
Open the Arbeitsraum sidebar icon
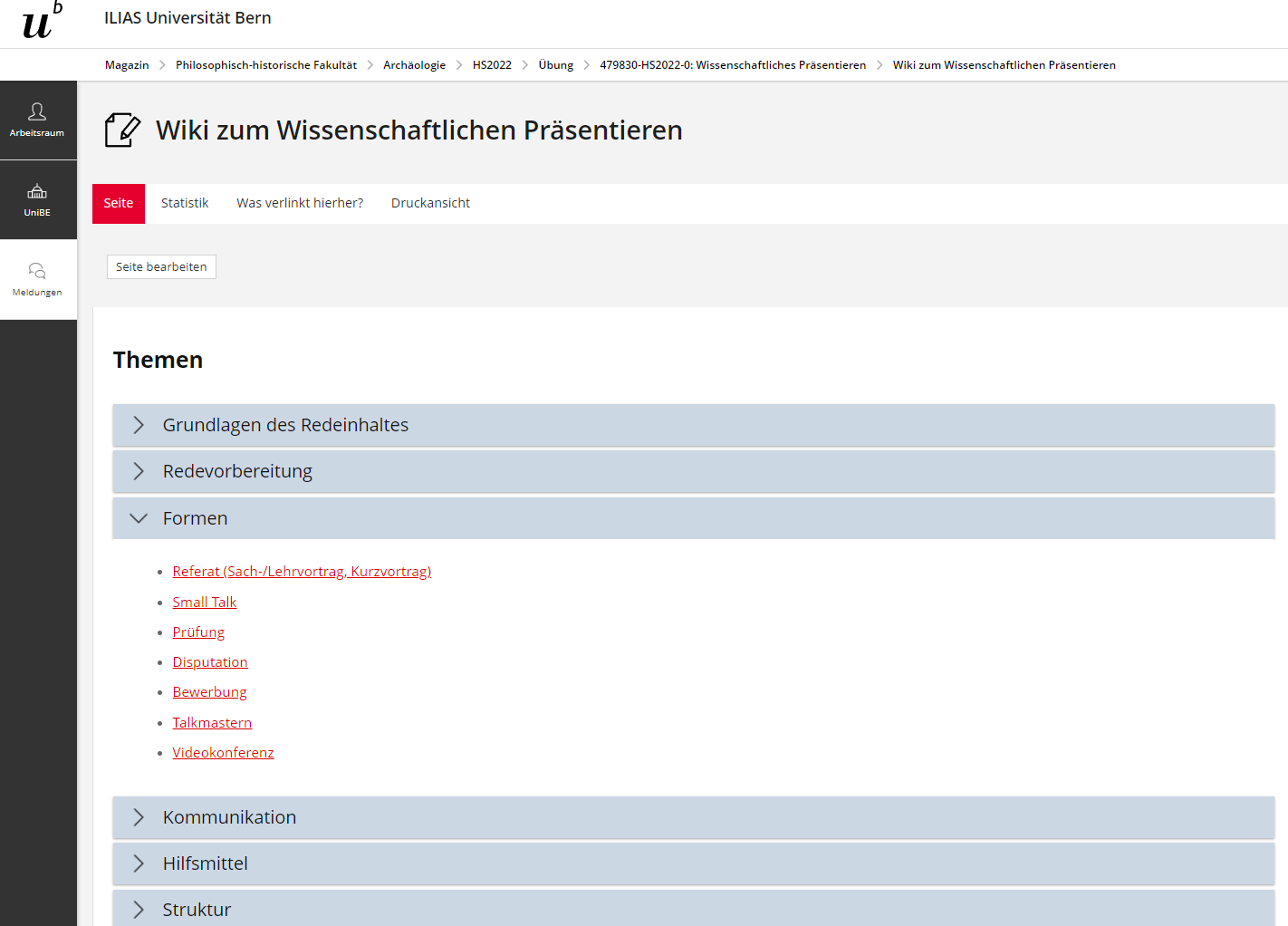click(37, 121)
